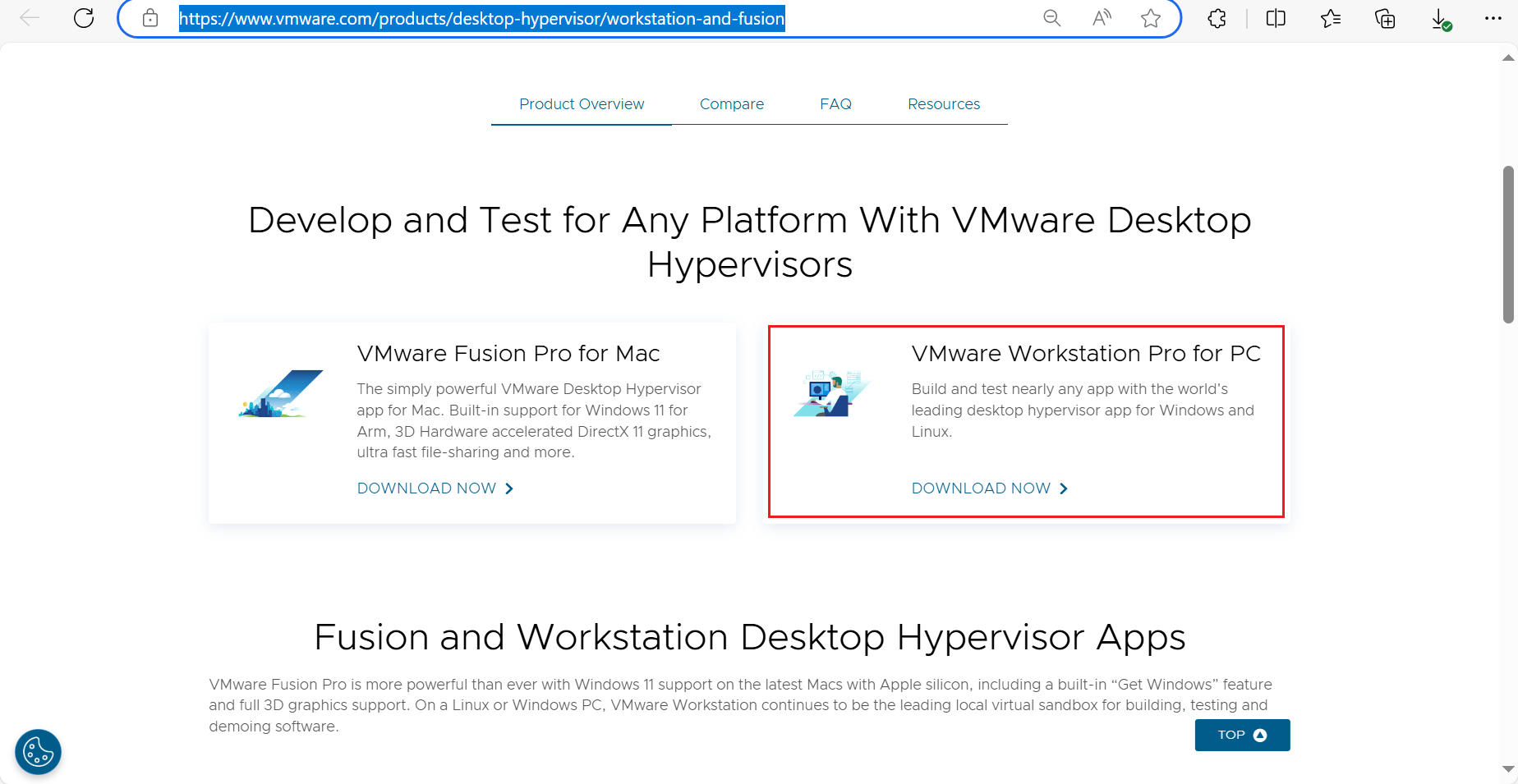Screen dimensions: 1518x784
Task: Click the Fusion Pro product illustration
Action: pos(281,394)
